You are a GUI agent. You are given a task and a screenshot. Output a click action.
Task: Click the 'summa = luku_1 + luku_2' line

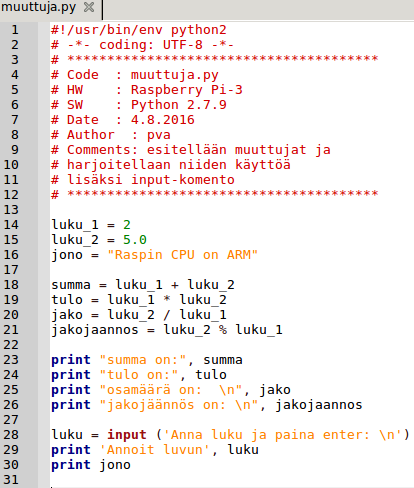tap(143, 285)
